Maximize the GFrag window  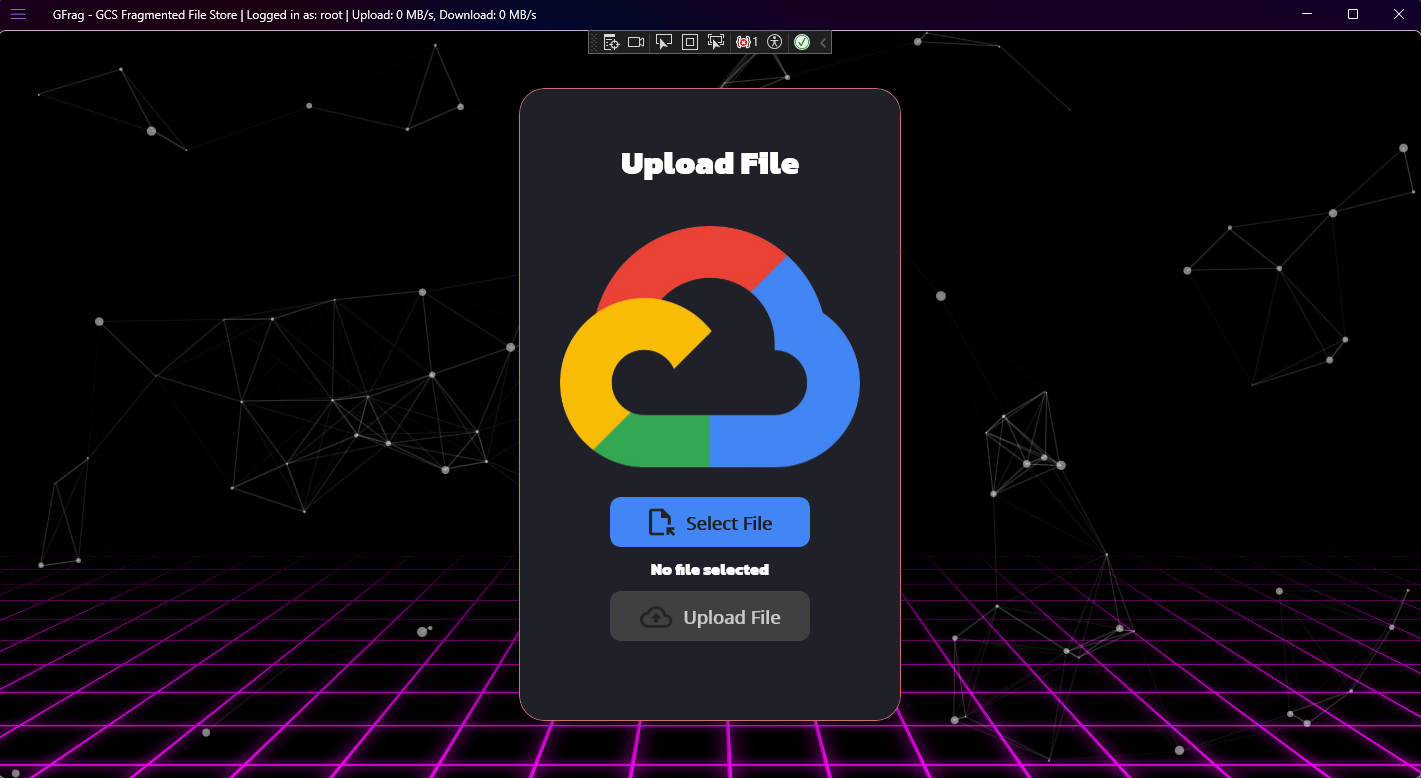[1353, 14]
